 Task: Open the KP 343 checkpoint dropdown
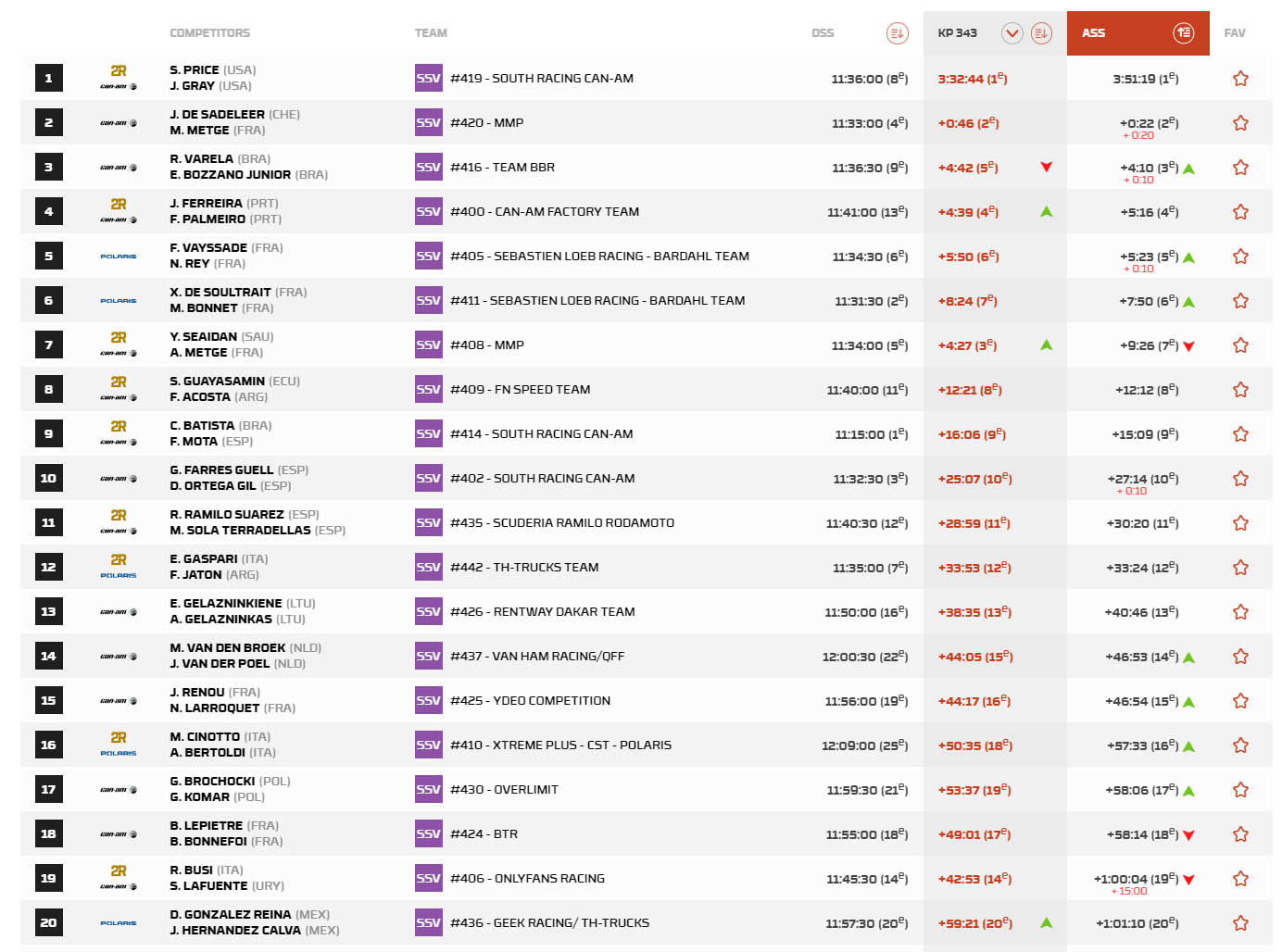click(1012, 33)
